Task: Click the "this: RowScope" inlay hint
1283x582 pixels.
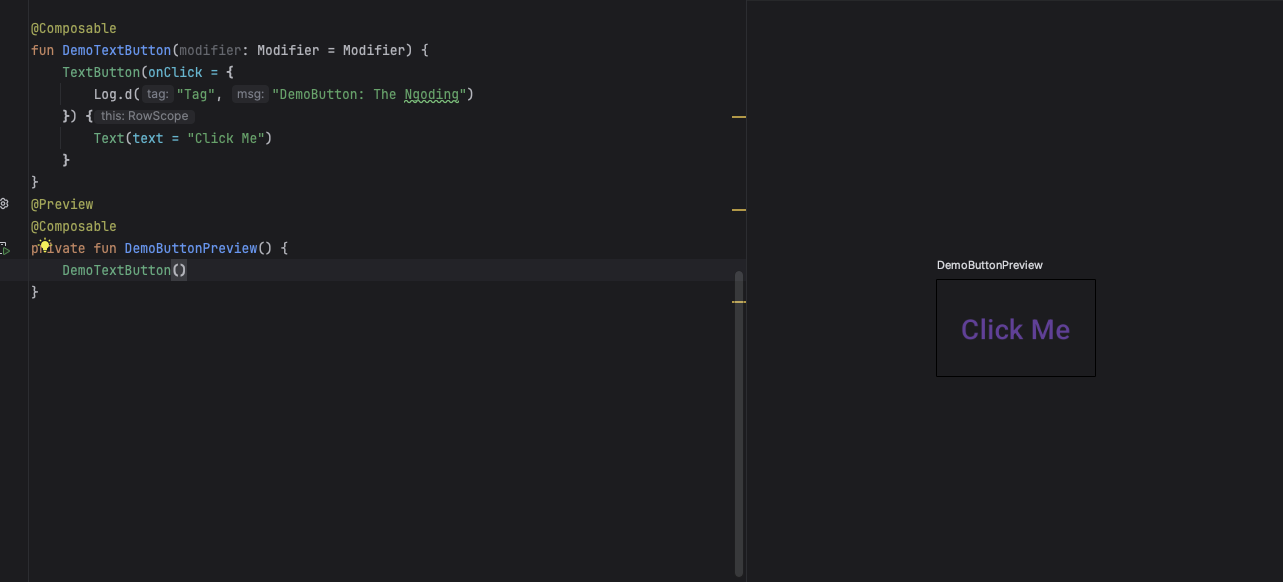Action: (x=144, y=116)
